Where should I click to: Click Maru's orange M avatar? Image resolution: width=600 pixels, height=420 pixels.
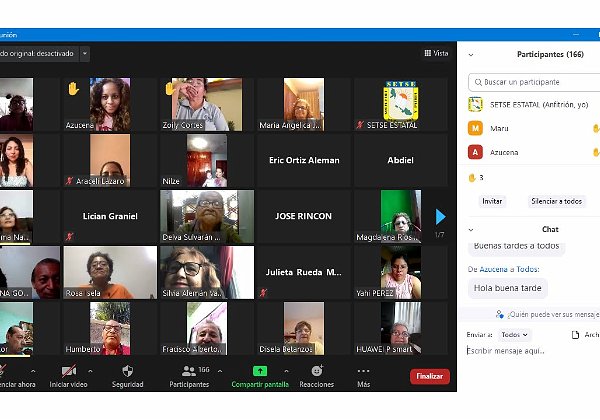coord(475,128)
